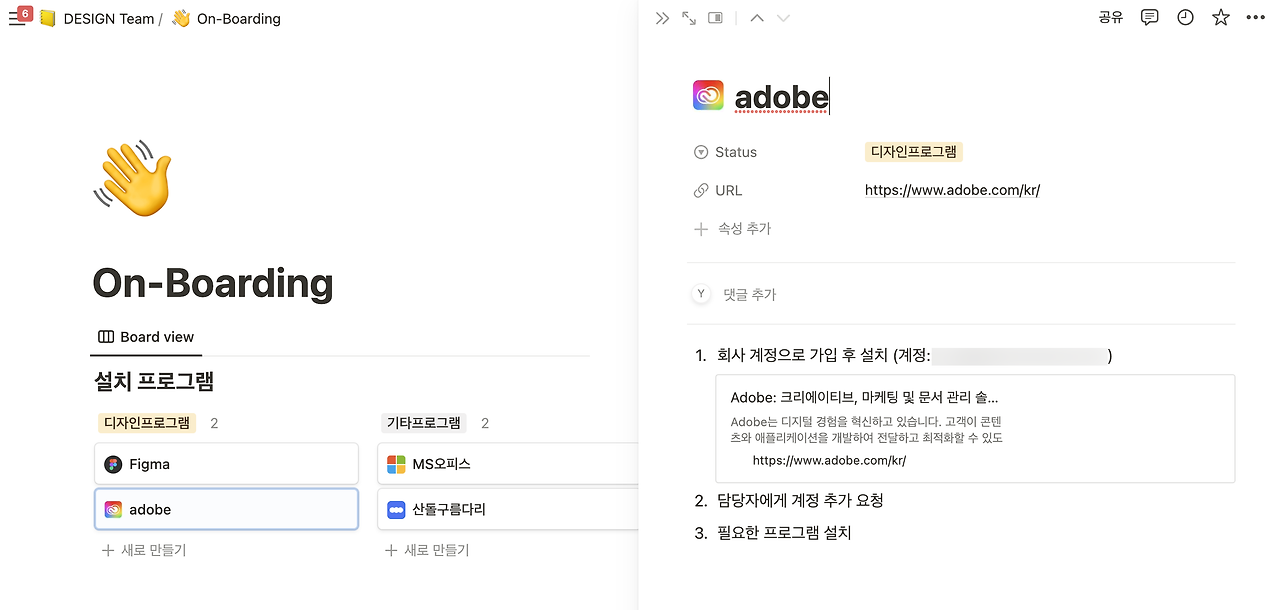Switch peek mode layout icon
1280x610 pixels.
(715, 18)
